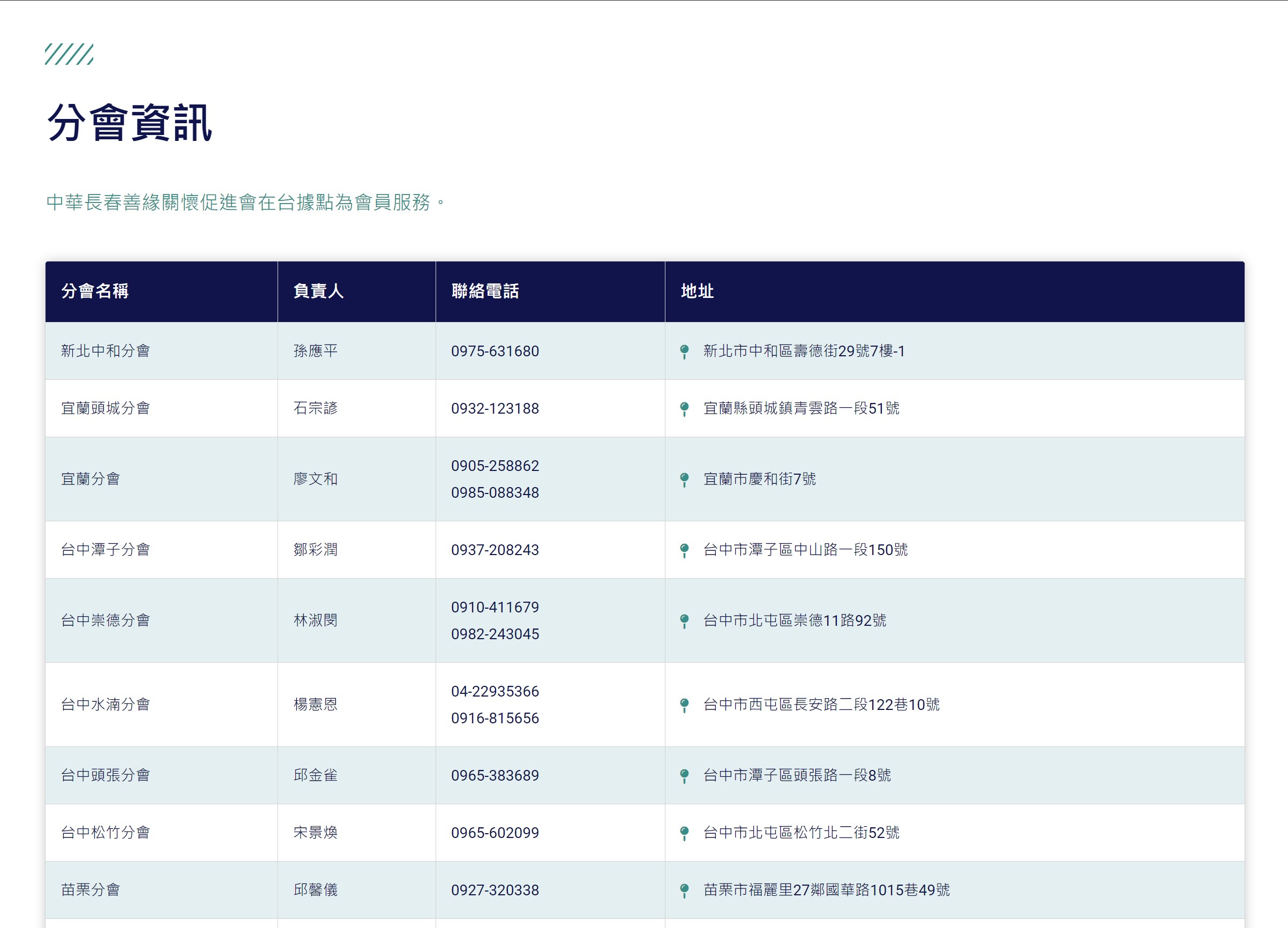Select branch name 台中松竹分會

106,833
